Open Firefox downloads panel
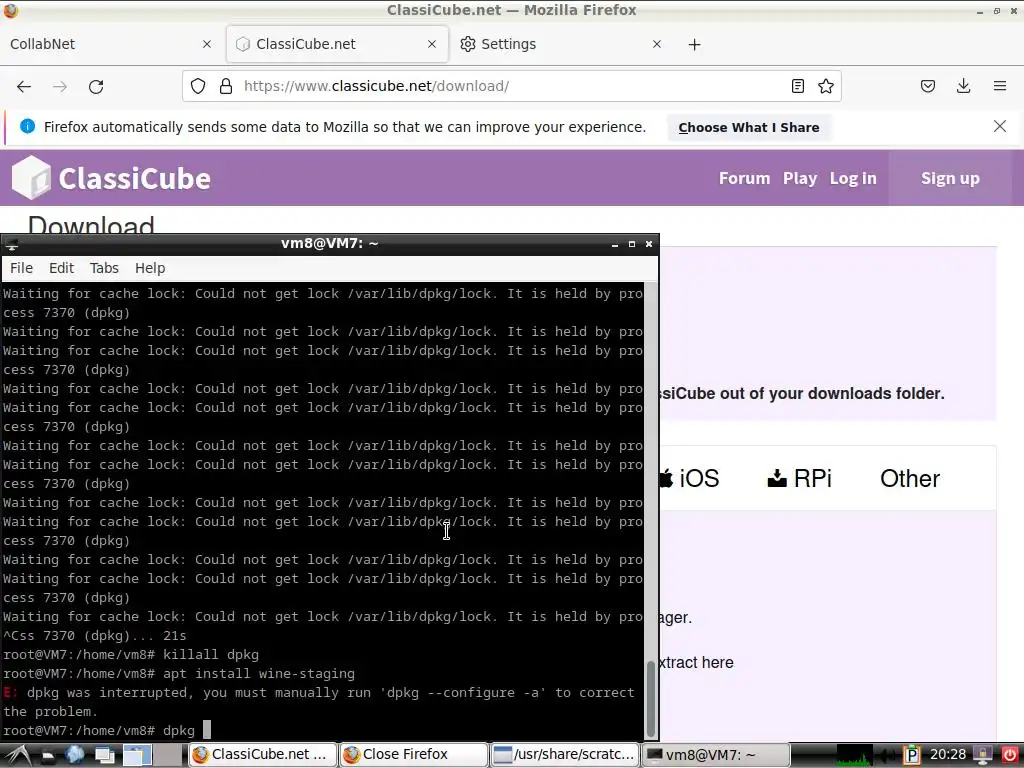 point(963,86)
